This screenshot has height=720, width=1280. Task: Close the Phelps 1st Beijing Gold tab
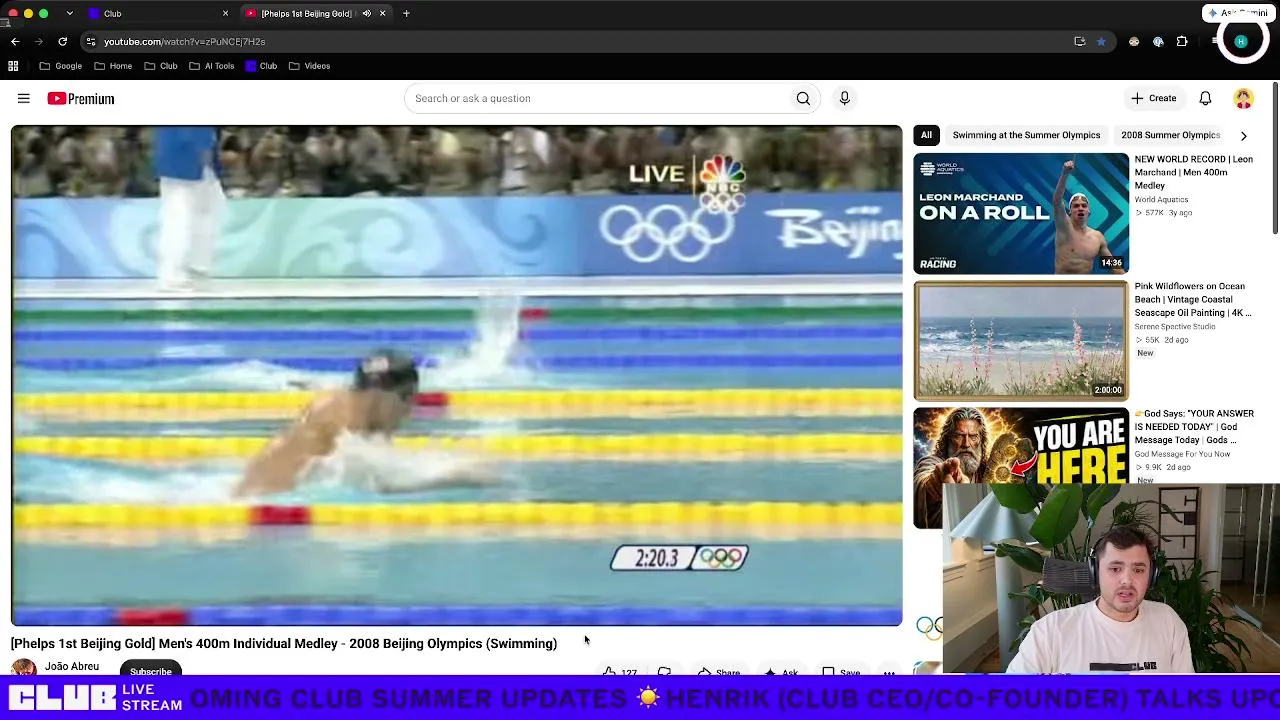click(382, 13)
